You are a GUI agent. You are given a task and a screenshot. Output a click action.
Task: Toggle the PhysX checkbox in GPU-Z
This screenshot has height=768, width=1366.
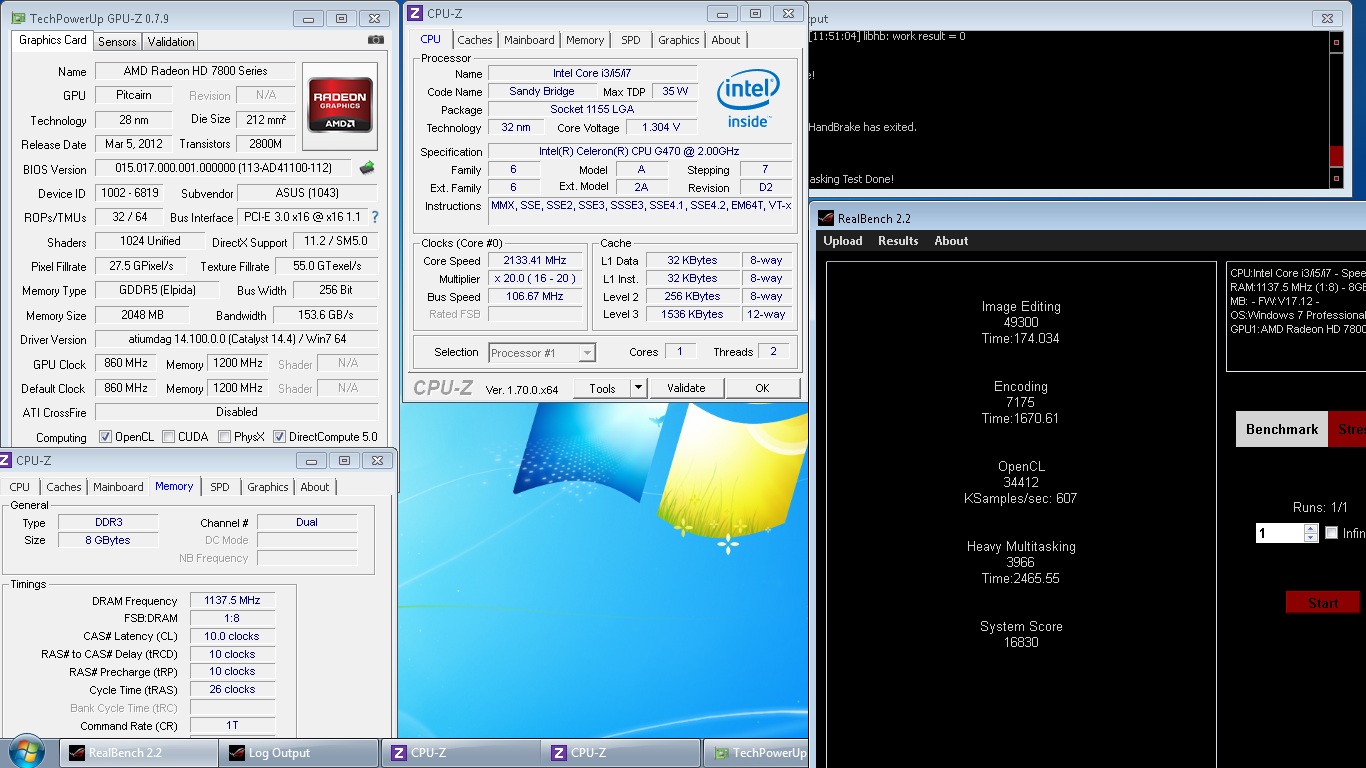tap(224, 437)
